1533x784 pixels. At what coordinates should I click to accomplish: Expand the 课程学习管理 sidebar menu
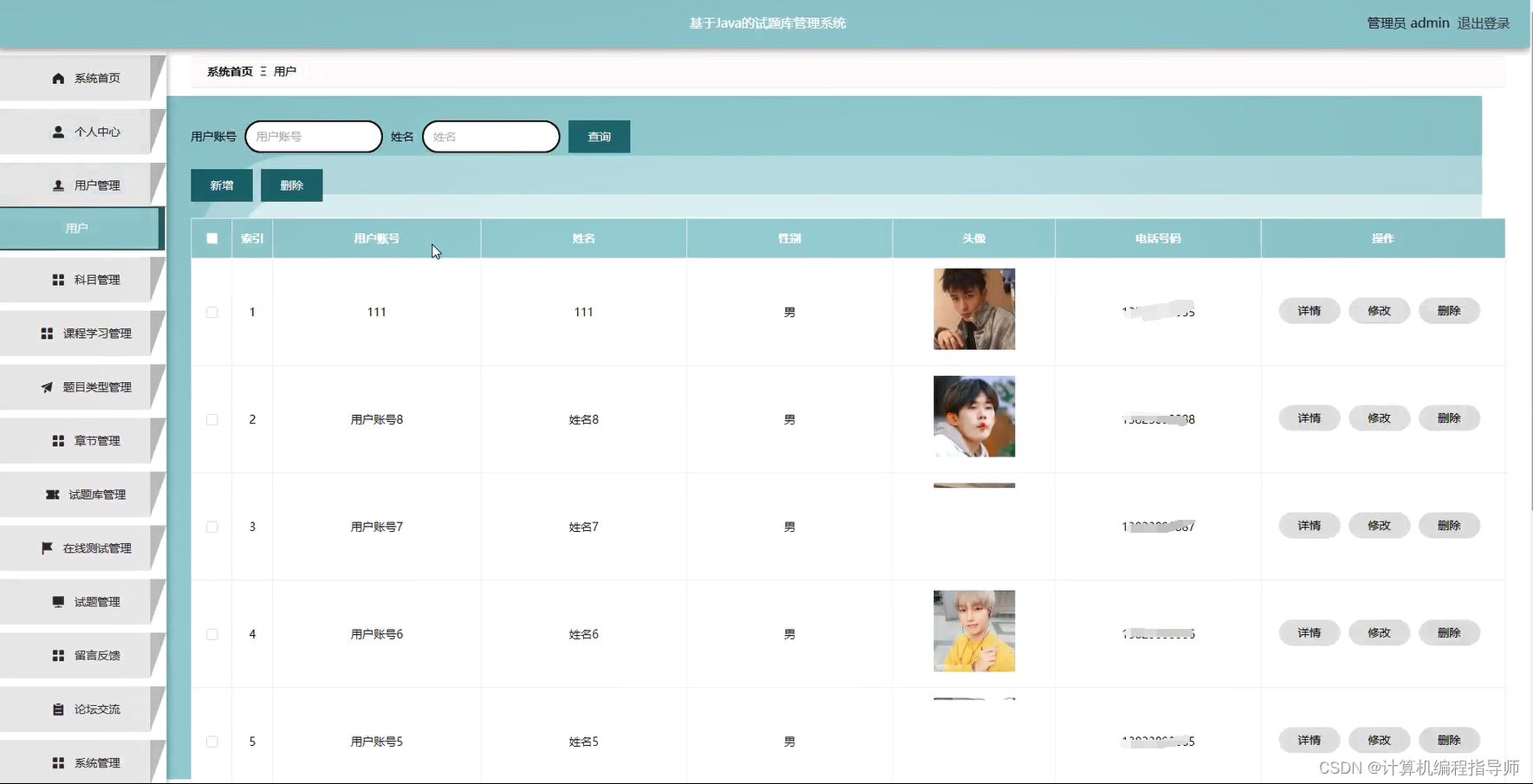(x=82, y=334)
